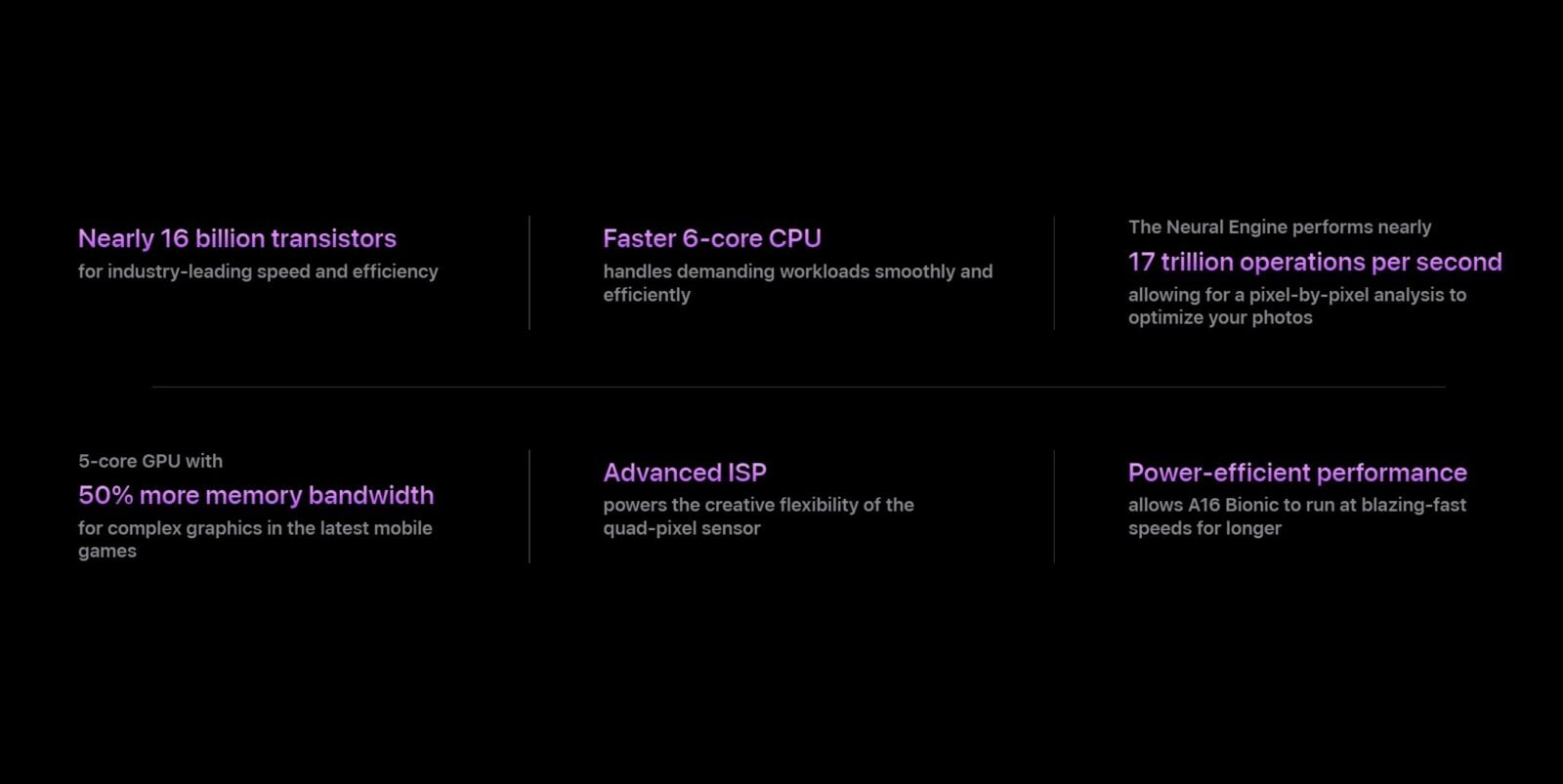Viewport: 1563px width, 784px height.
Task: Click 'The Neural Engine performs nearly' text
Action: click(x=1280, y=227)
